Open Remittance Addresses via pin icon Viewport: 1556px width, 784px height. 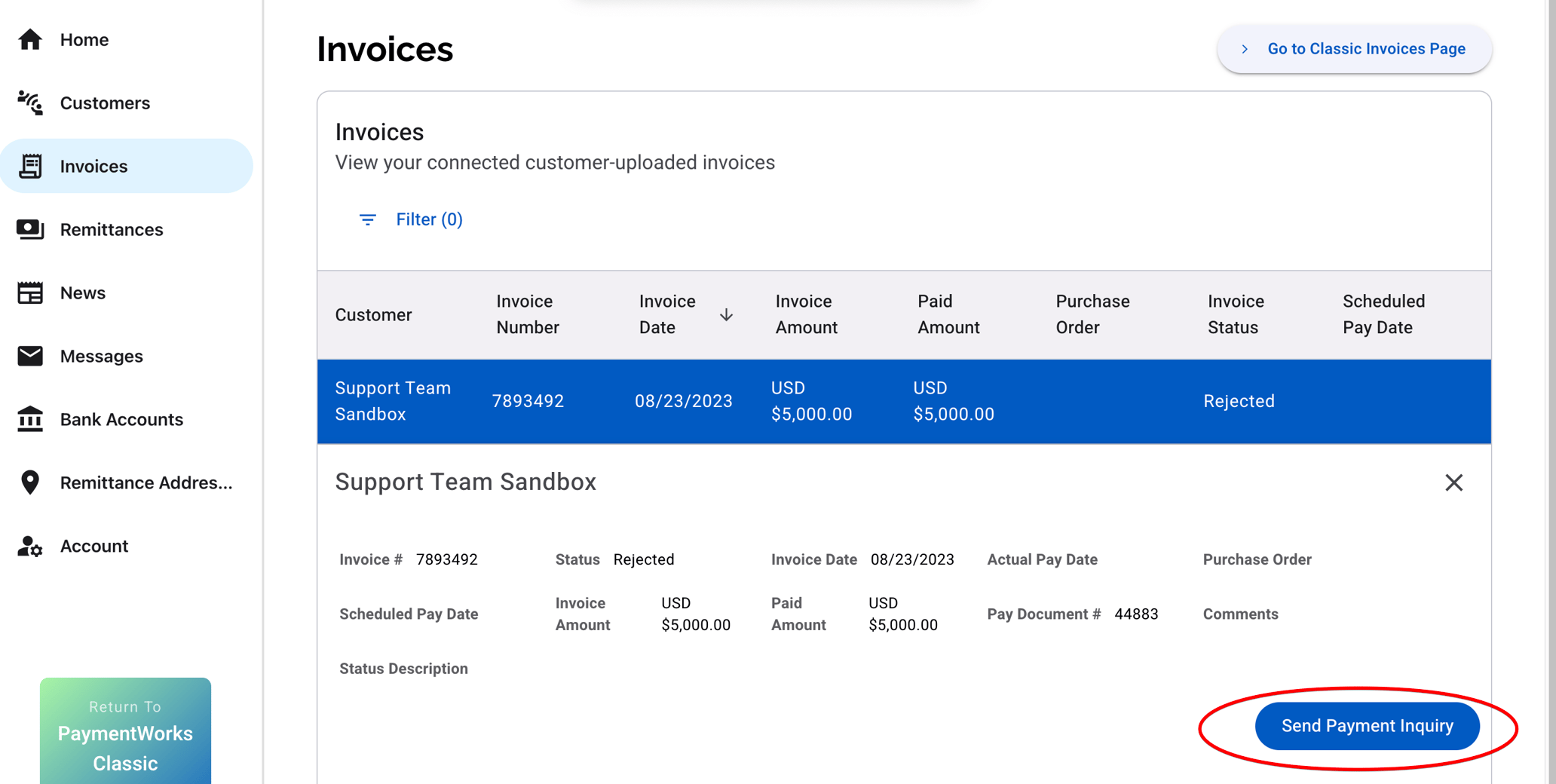[x=30, y=482]
